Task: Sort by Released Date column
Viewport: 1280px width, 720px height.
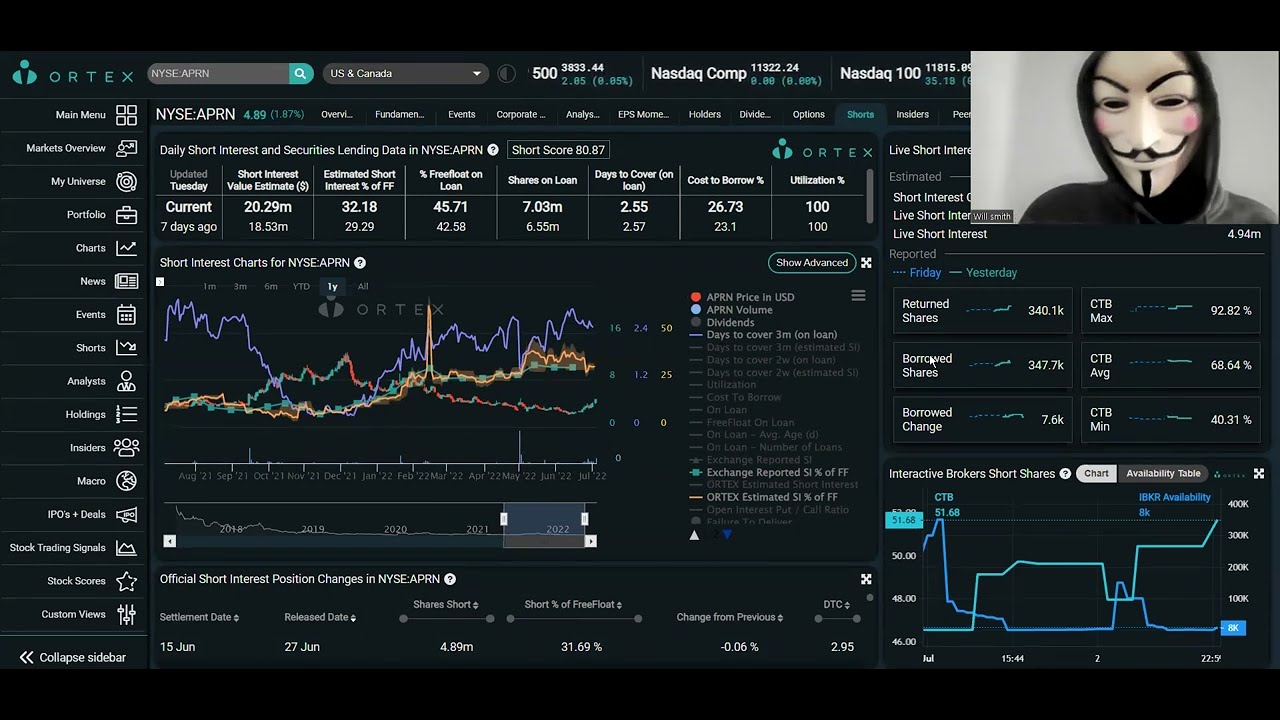Action: pyautogui.click(x=320, y=618)
